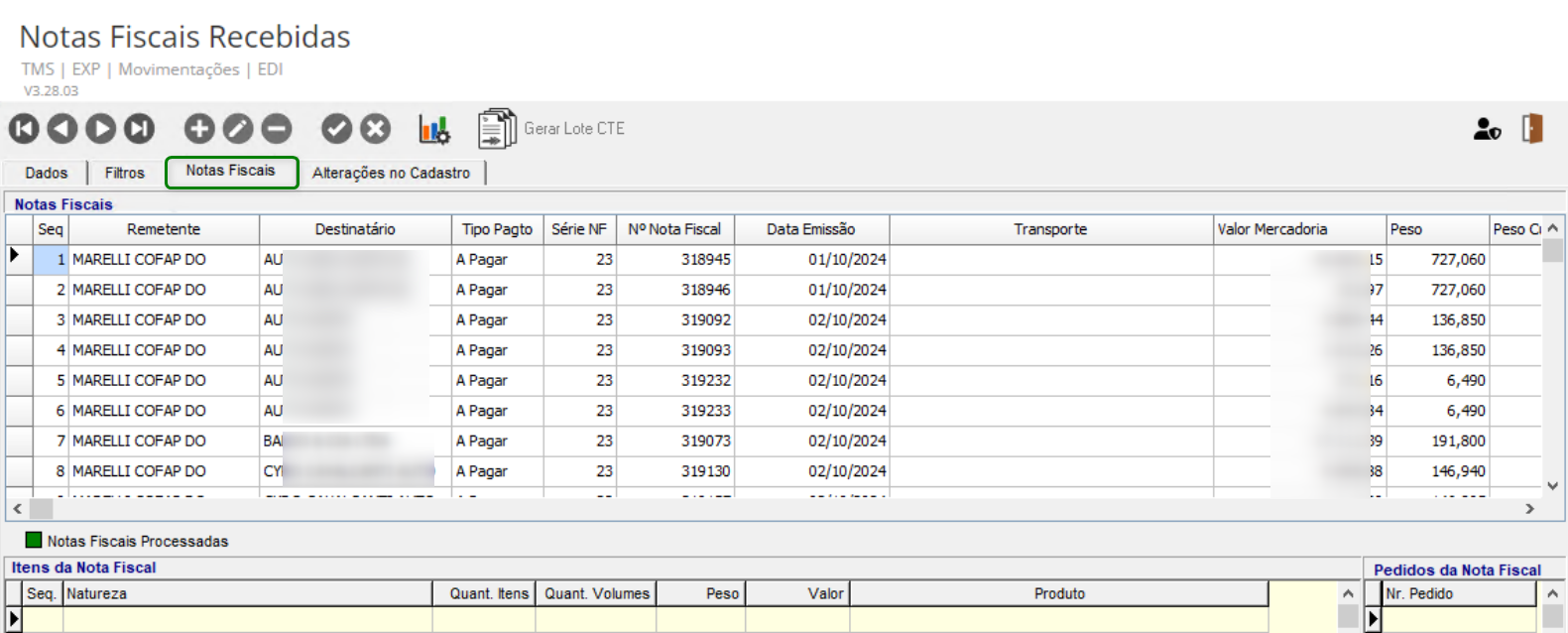This screenshot has width=1568, height=633.
Task: Click the Valor Mercadoria column header
Action: (x=1299, y=229)
